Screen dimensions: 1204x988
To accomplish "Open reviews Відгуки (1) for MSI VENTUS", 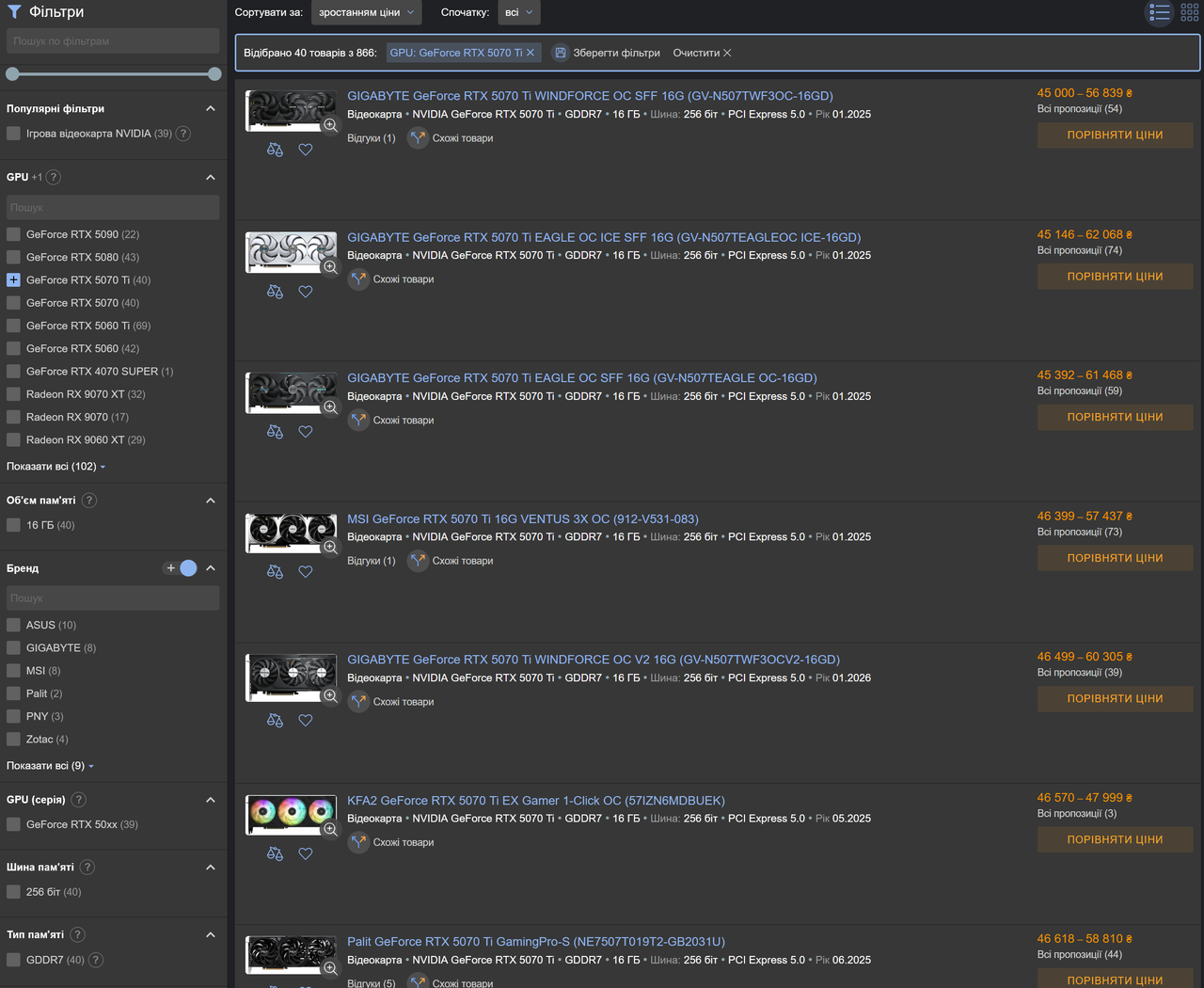I will click(x=372, y=561).
